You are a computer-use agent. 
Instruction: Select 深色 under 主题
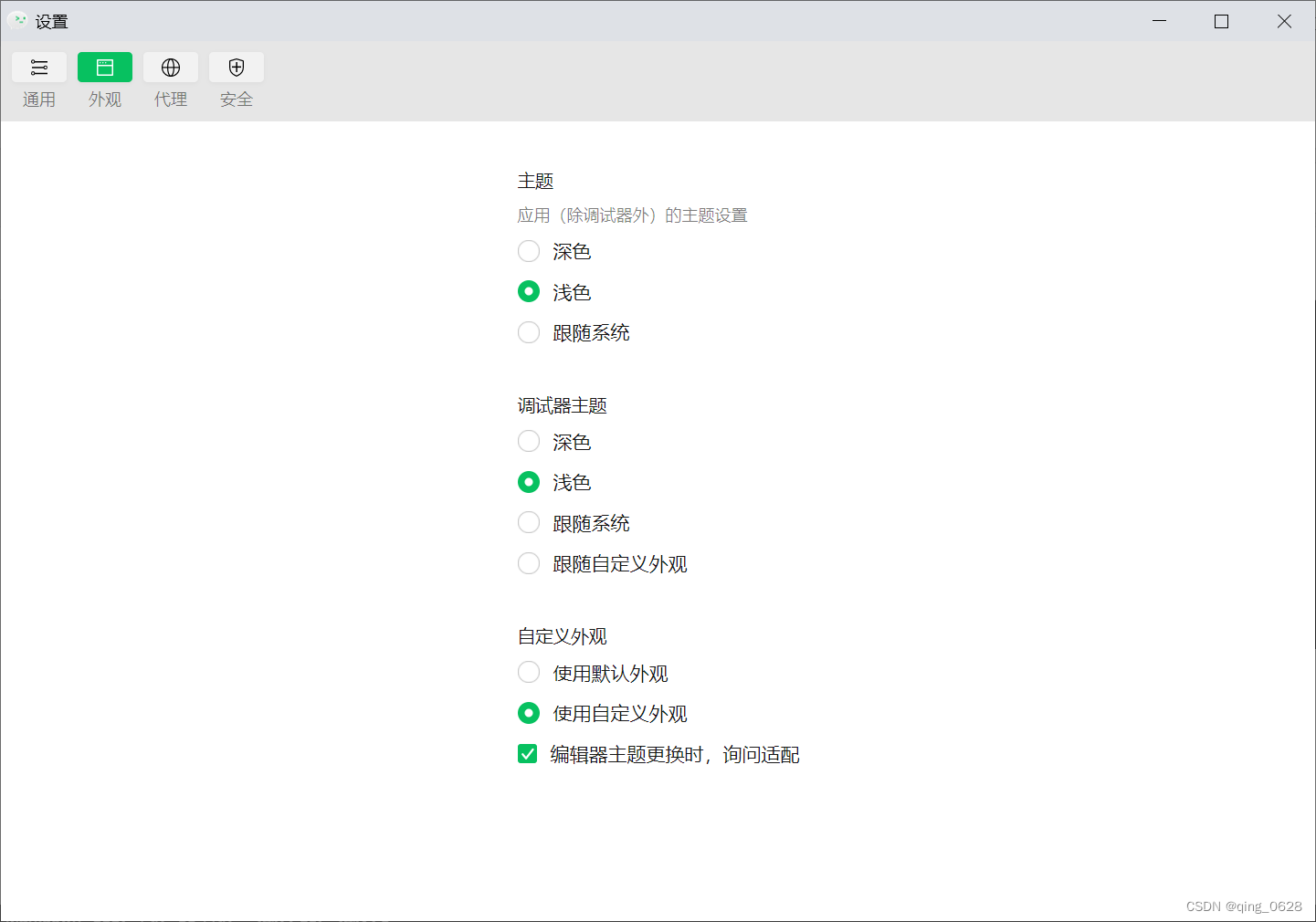(529, 251)
